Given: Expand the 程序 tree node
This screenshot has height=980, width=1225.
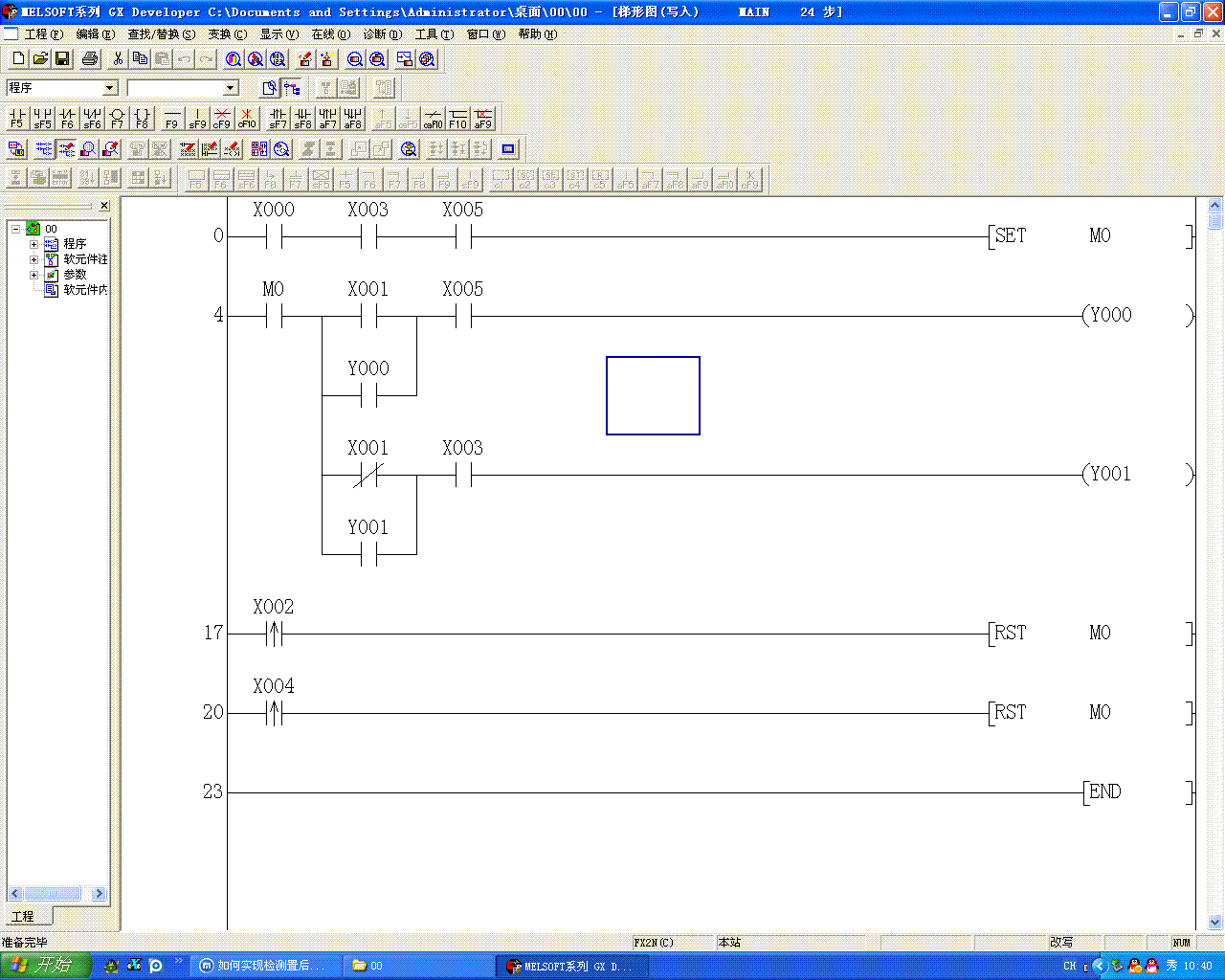Looking at the screenshot, I should (x=34, y=244).
